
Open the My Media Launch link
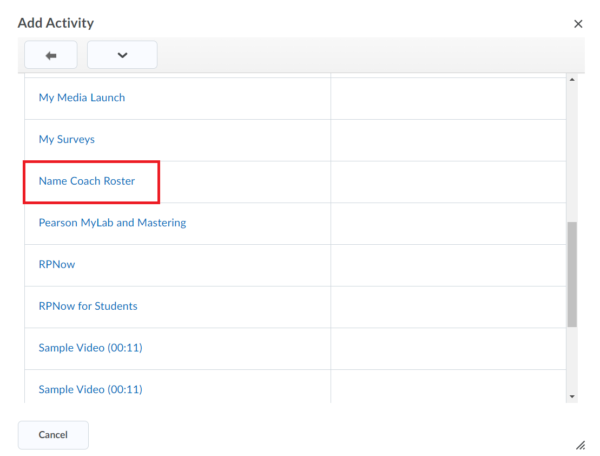click(x=81, y=98)
